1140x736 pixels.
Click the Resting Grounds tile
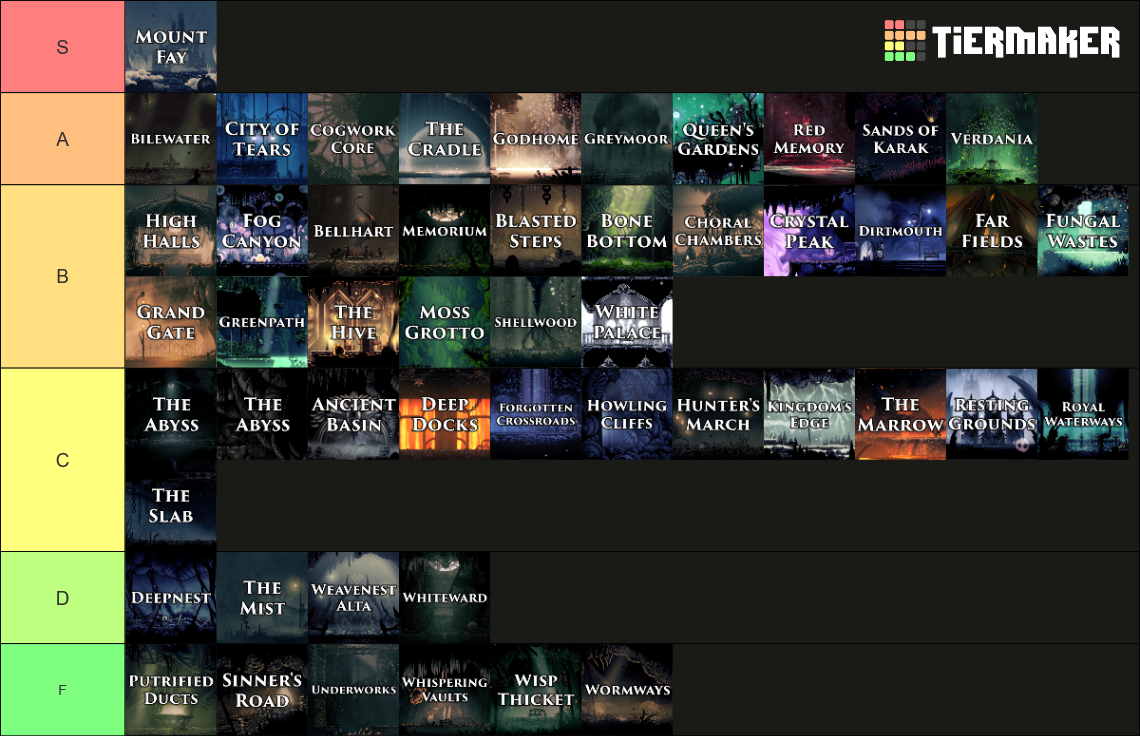point(992,414)
